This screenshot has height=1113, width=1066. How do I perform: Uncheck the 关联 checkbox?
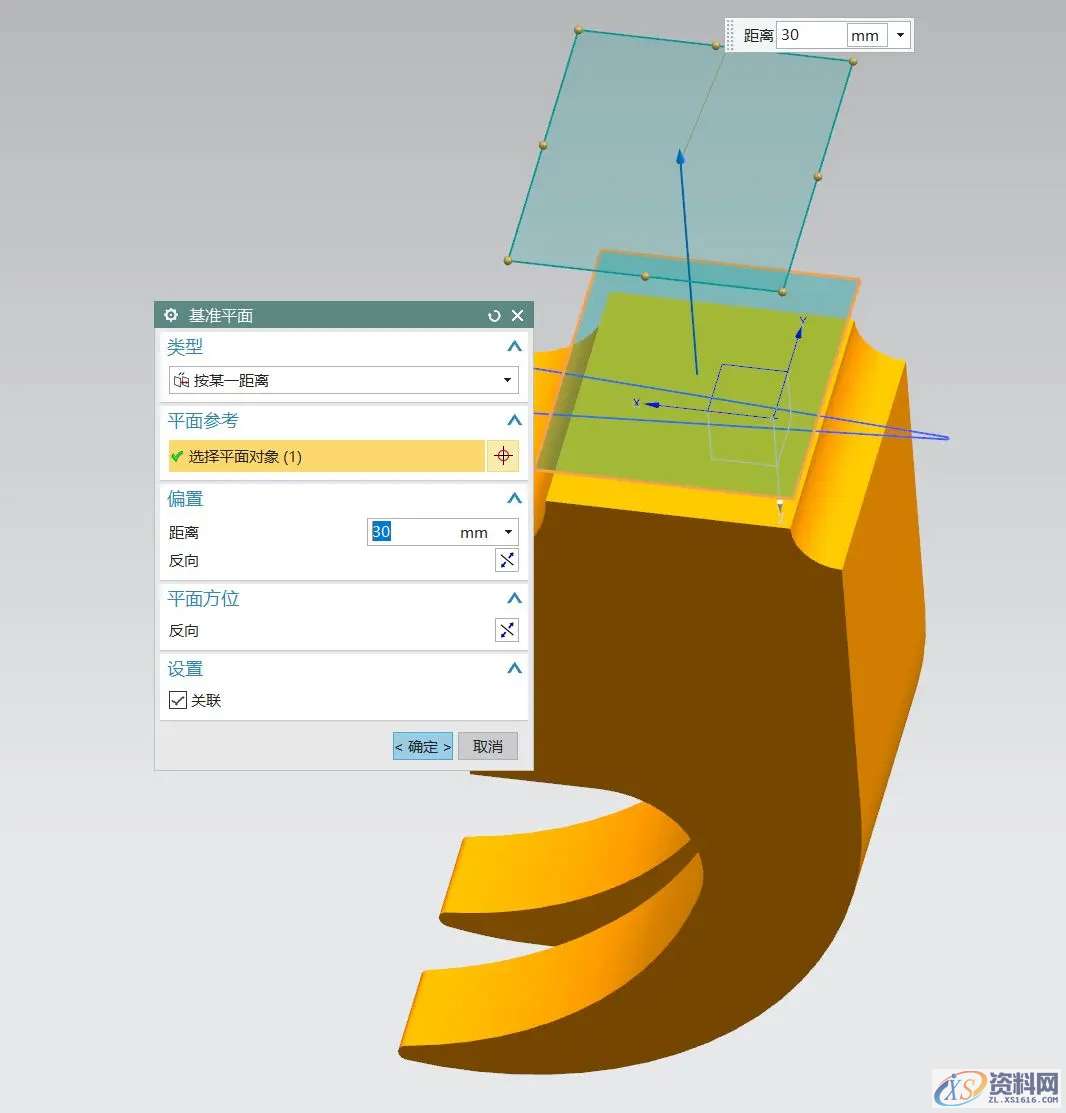coord(178,700)
